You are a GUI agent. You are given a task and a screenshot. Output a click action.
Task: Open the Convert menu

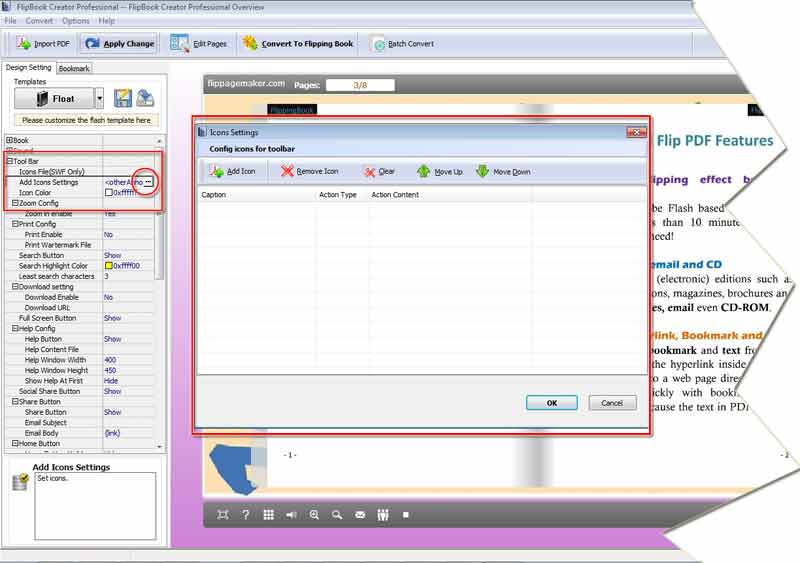coord(39,21)
